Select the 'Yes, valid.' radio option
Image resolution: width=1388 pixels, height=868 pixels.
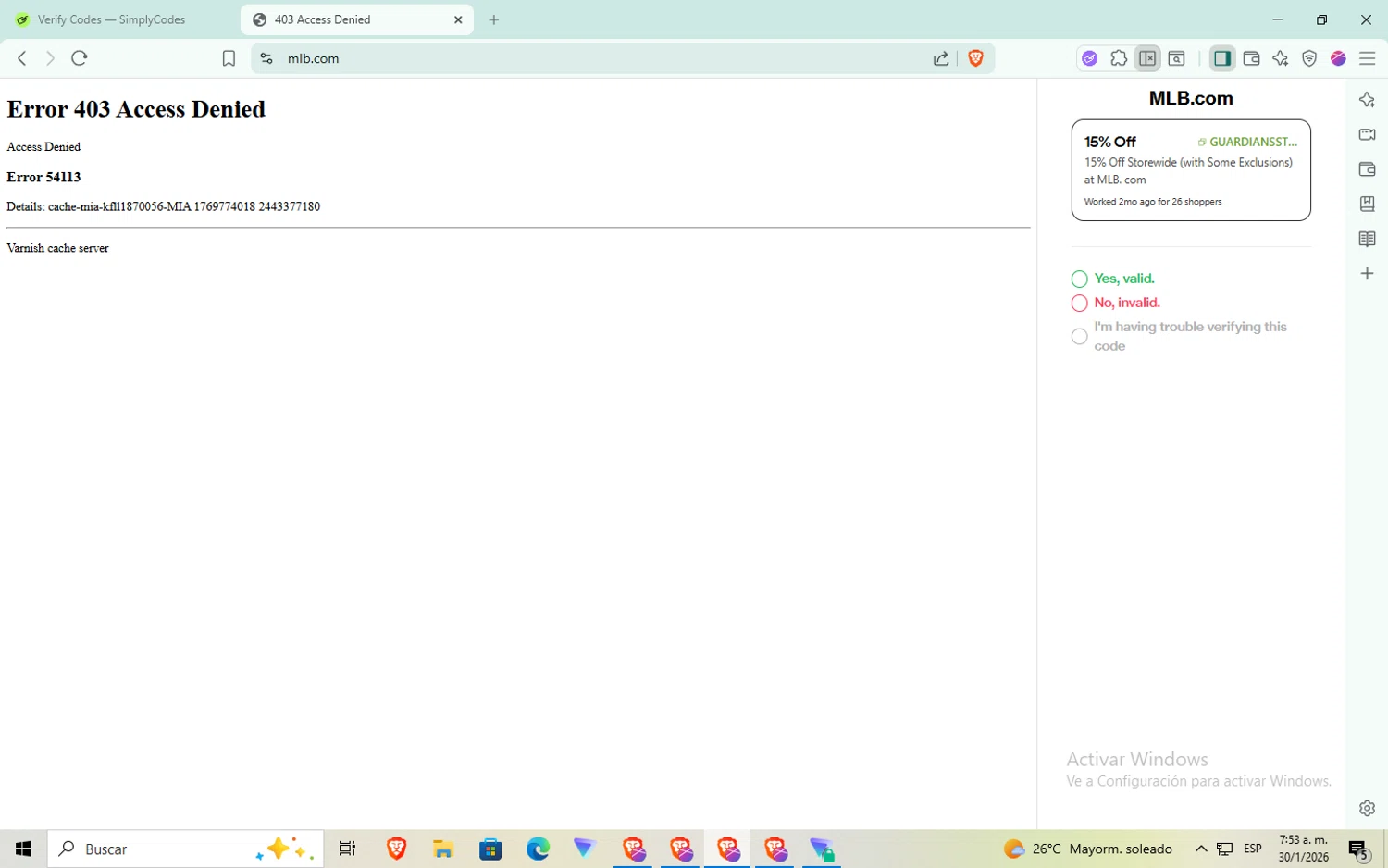tap(1079, 279)
